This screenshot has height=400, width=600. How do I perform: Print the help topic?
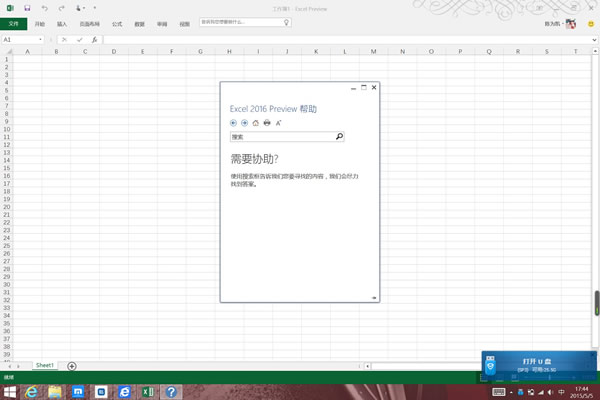(267, 122)
